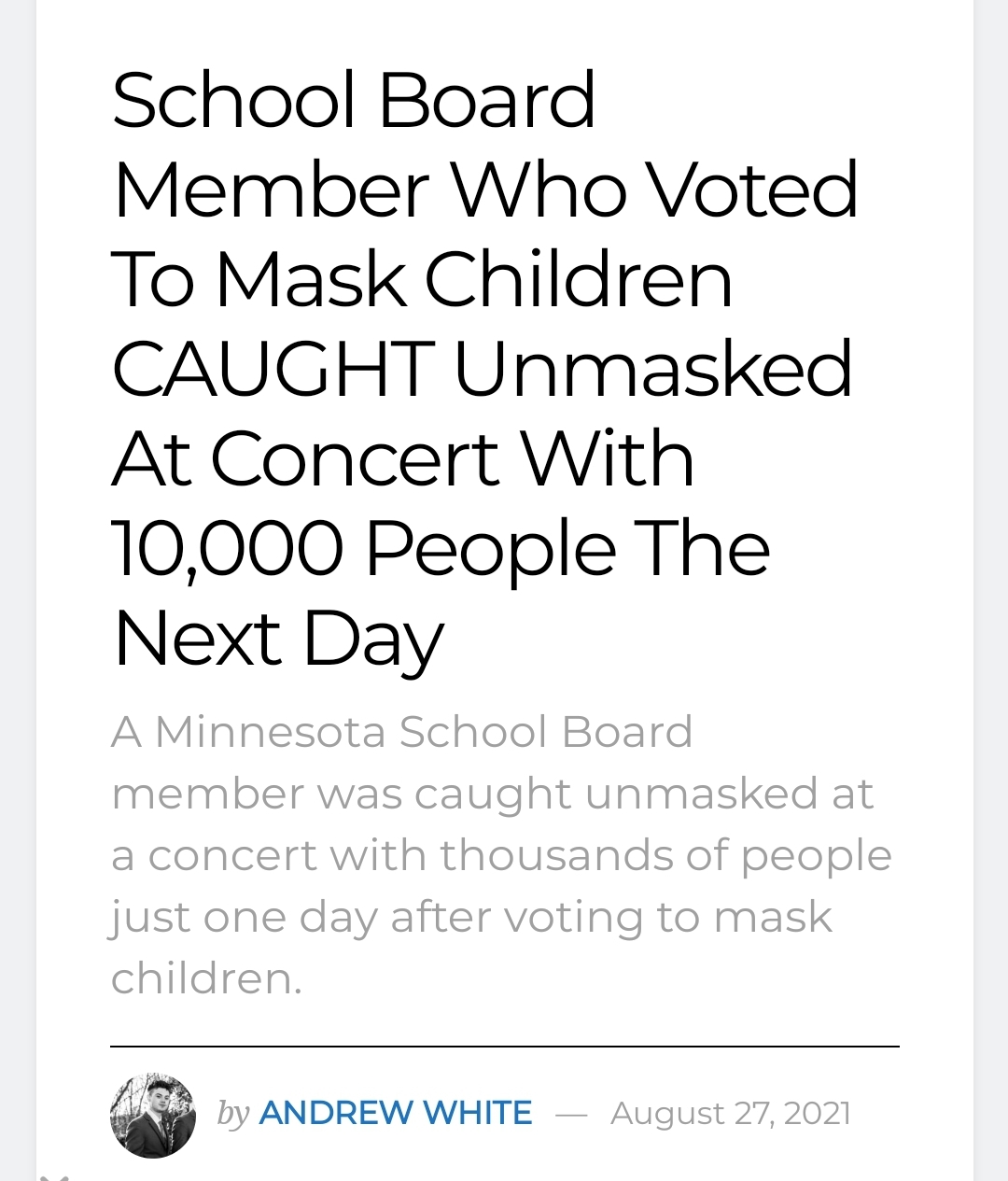Click the word "CAUGHT" in the headline

[x=272, y=369]
